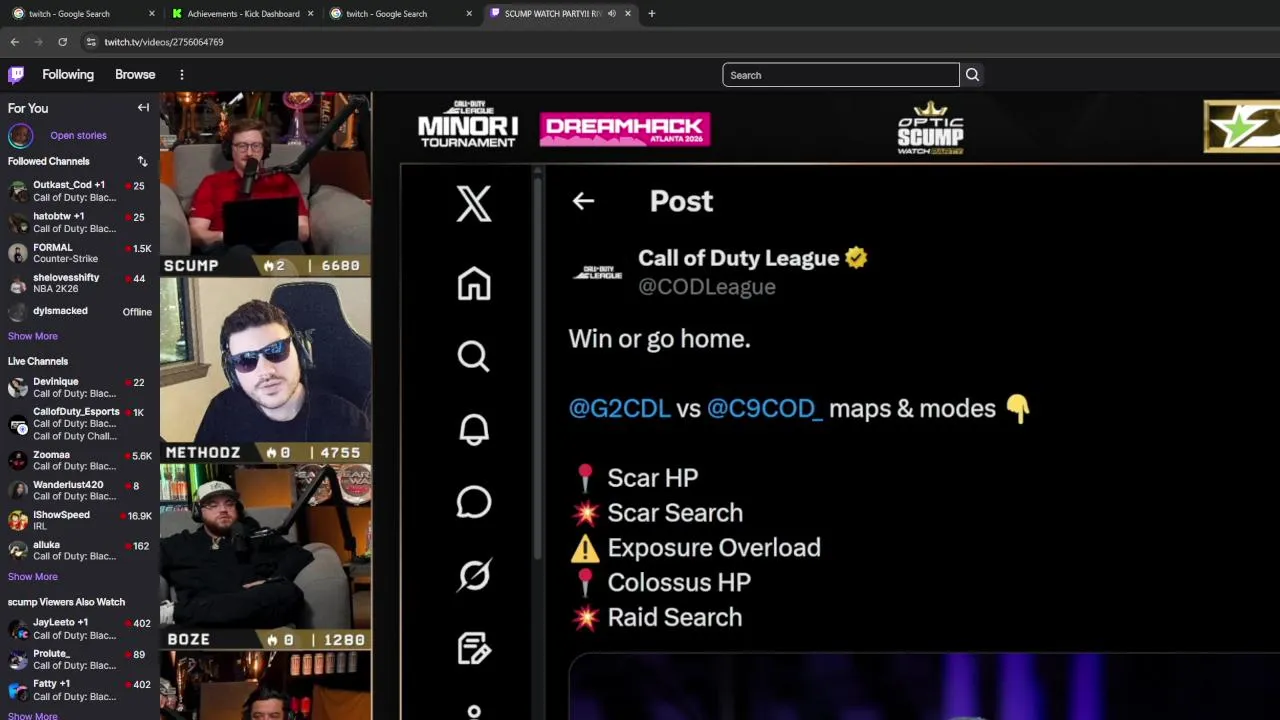This screenshot has height=720, width=1280.
Task: Click the search magnifier button
Action: (972, 75)
